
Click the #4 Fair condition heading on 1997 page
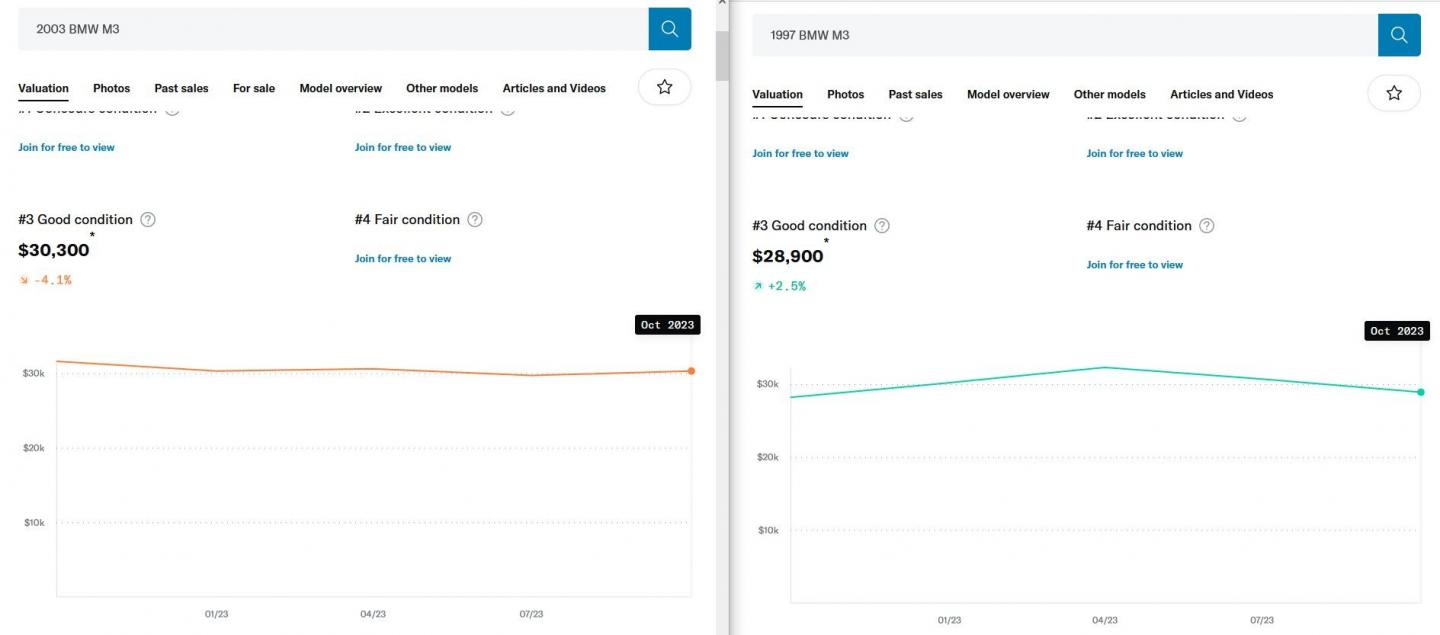[x=1139, y=226]
